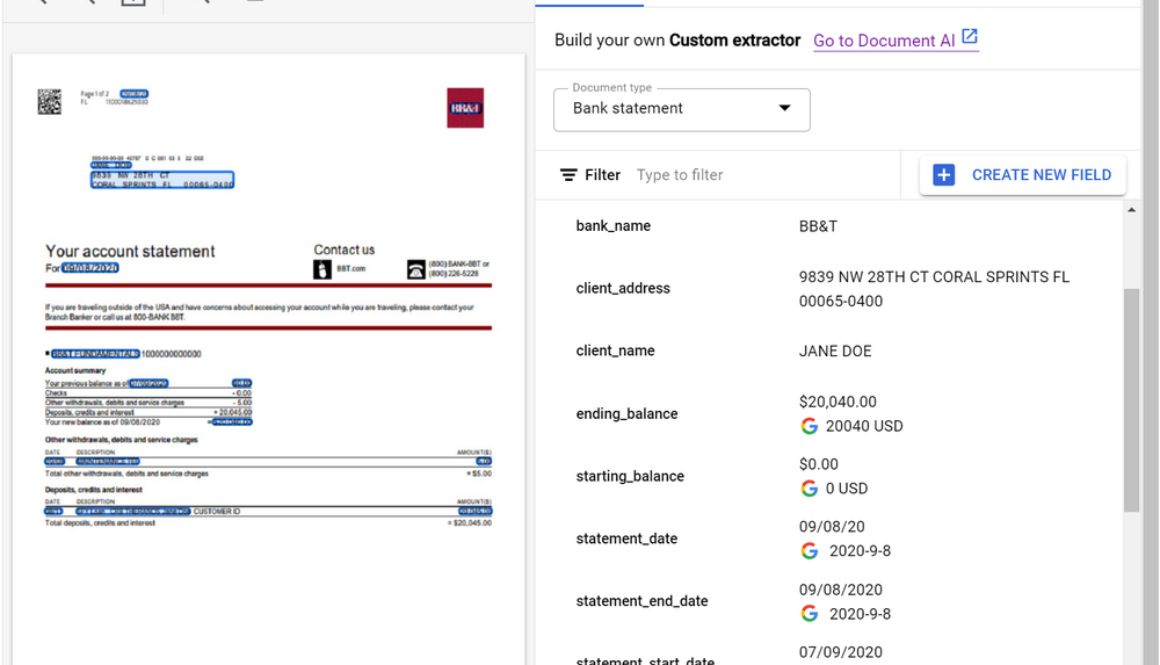Select the $20,040.00 value
Screen dimensions: 1160x665
[837, 402]
